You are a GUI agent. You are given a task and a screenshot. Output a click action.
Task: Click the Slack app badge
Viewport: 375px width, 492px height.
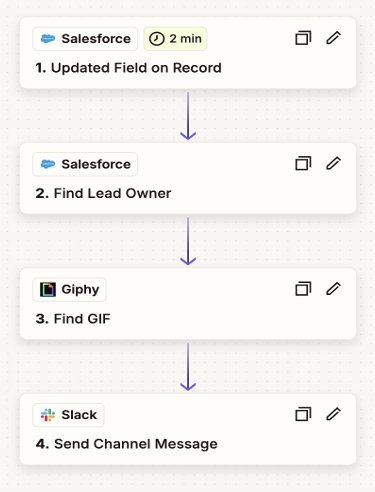[x=68, y=415]
